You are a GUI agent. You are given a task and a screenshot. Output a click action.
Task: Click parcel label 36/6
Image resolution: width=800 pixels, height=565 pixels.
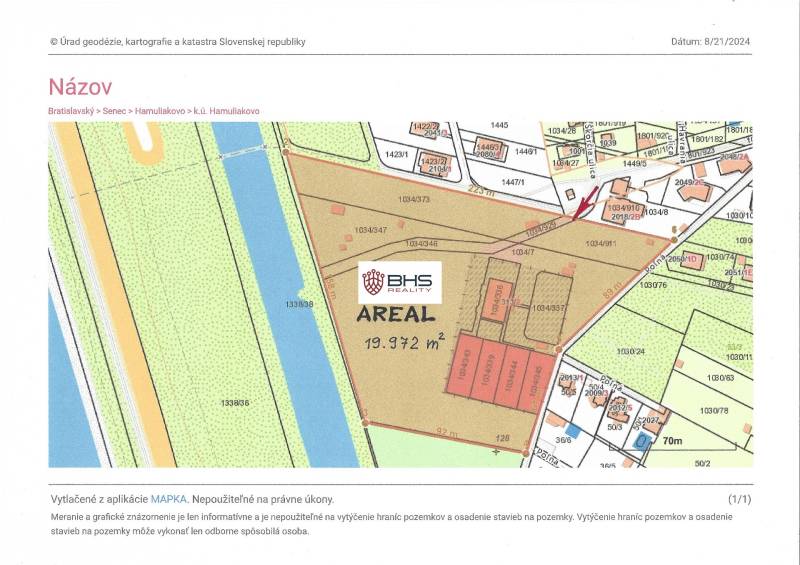pos(563,439)
